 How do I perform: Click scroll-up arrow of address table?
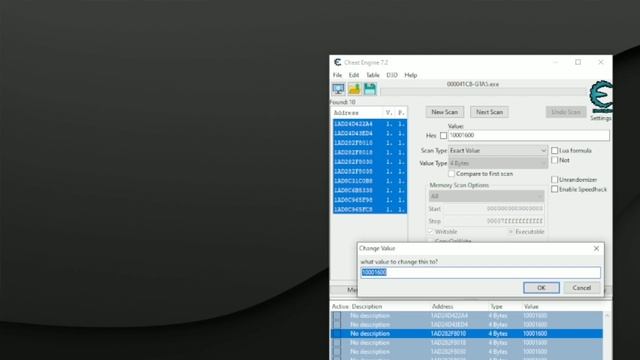pyautogui.click(x=607, y=316)
